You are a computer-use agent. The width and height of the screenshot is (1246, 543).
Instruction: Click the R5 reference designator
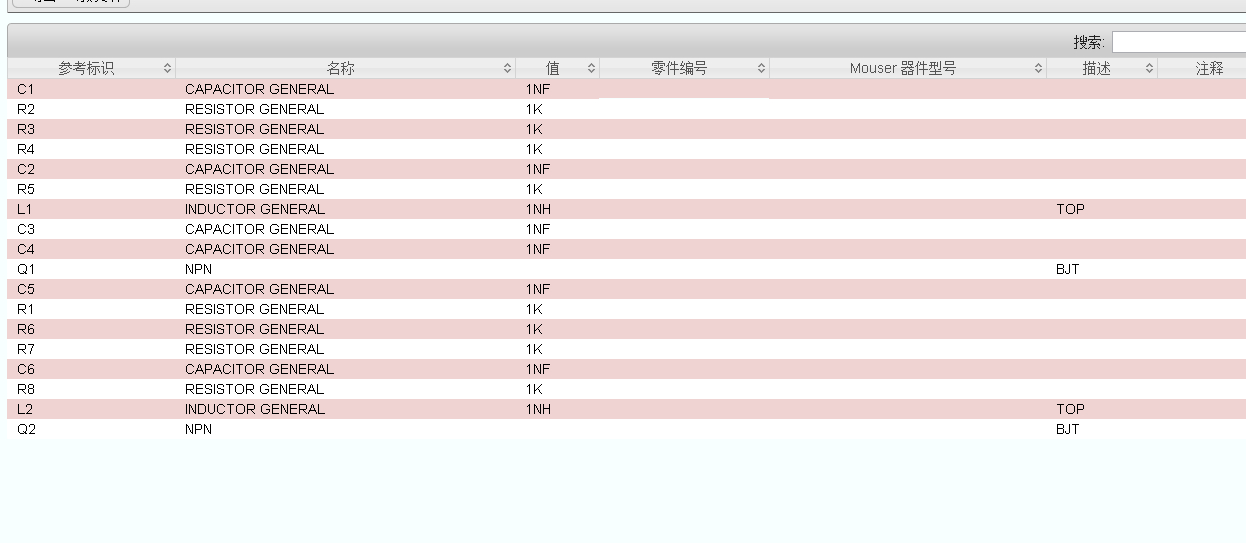26,189
